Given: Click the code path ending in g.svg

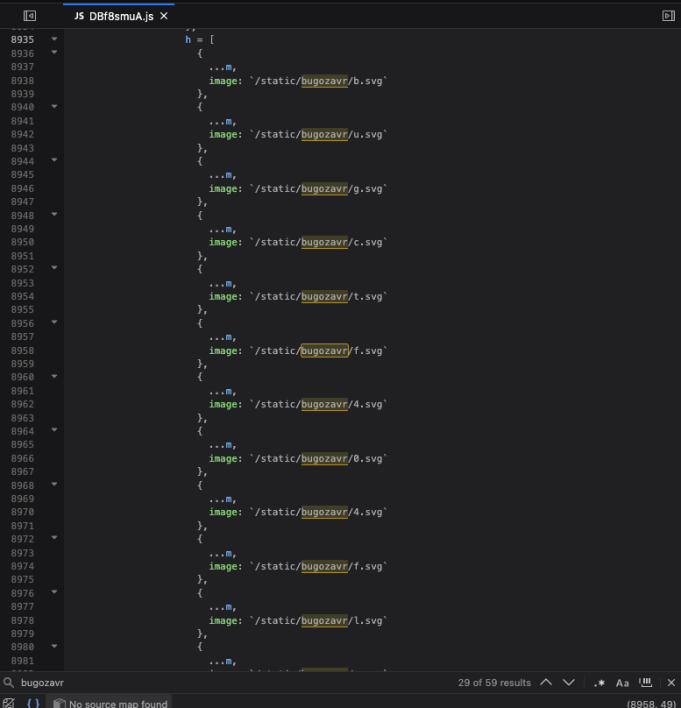Looking at the screenshot, I should (318, 189).
